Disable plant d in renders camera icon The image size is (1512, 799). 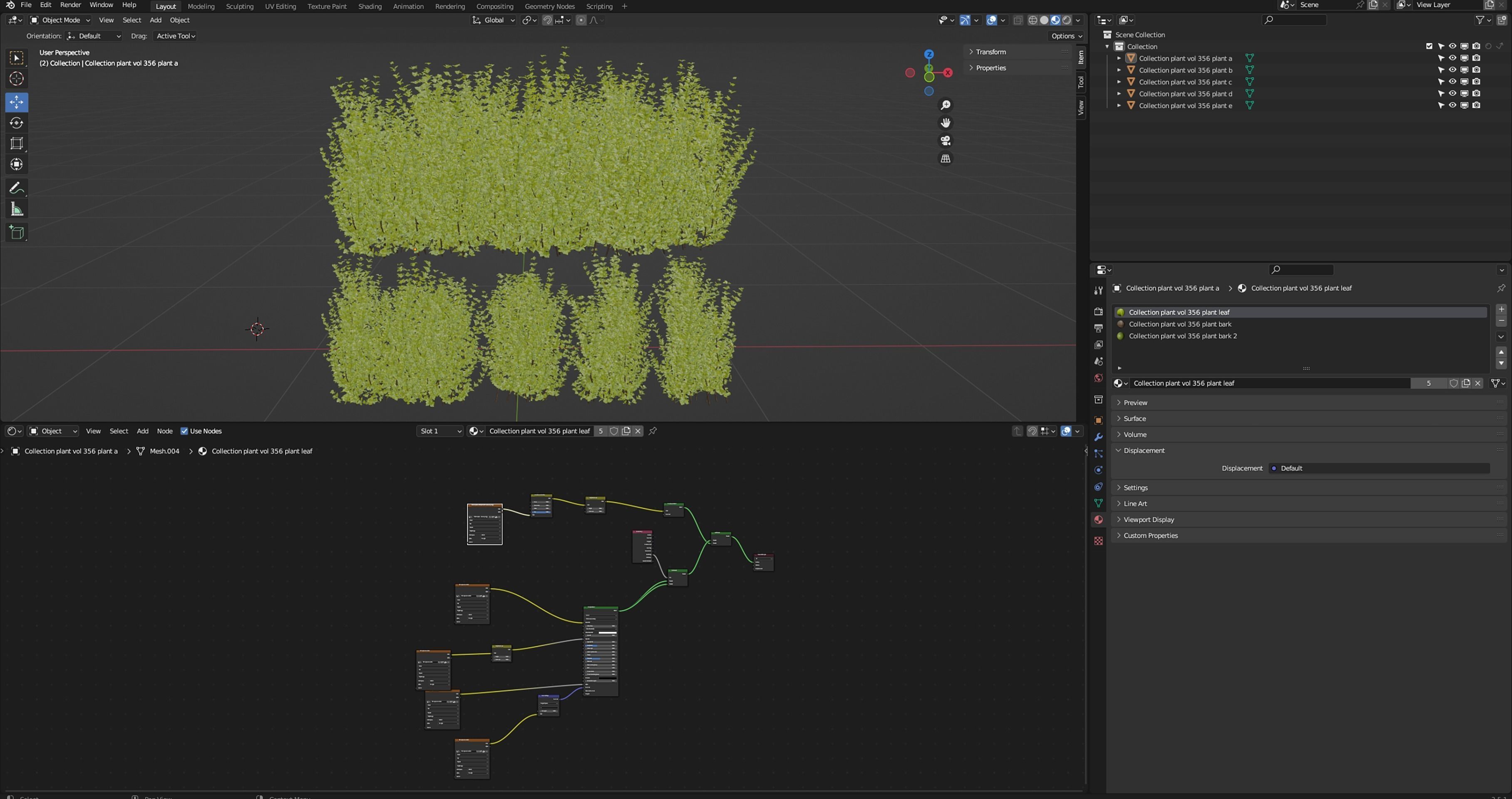tap(1476, 93)
